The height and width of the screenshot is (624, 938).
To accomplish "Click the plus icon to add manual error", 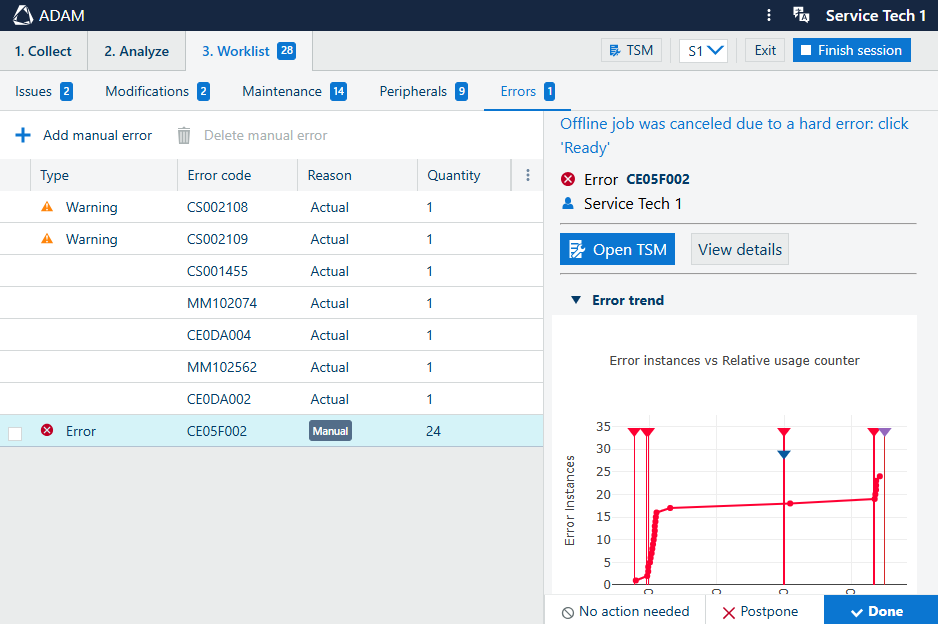I will pyautogui.click(x=23, y=135).
